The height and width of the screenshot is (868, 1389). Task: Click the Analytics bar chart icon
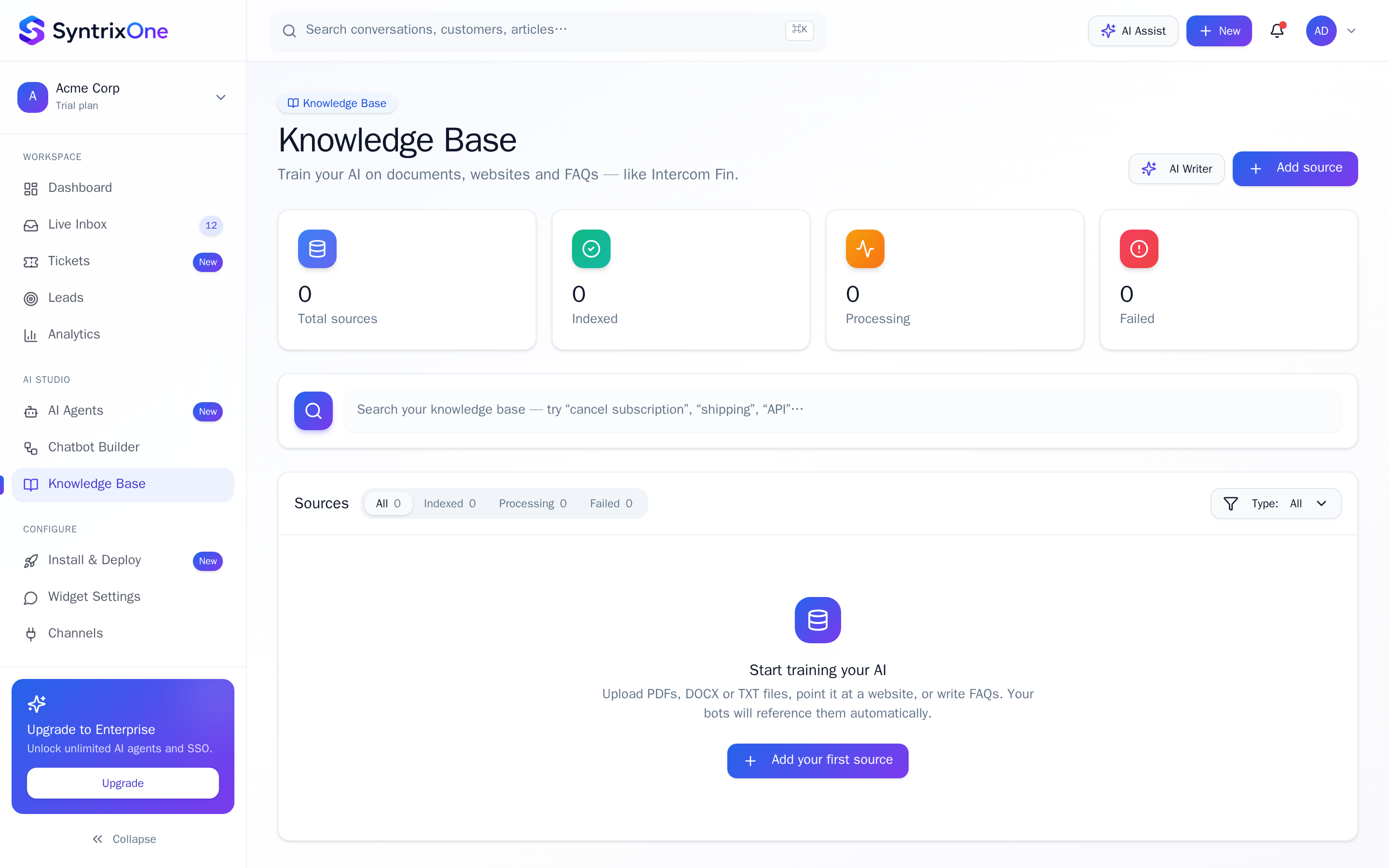click(30, 335)
